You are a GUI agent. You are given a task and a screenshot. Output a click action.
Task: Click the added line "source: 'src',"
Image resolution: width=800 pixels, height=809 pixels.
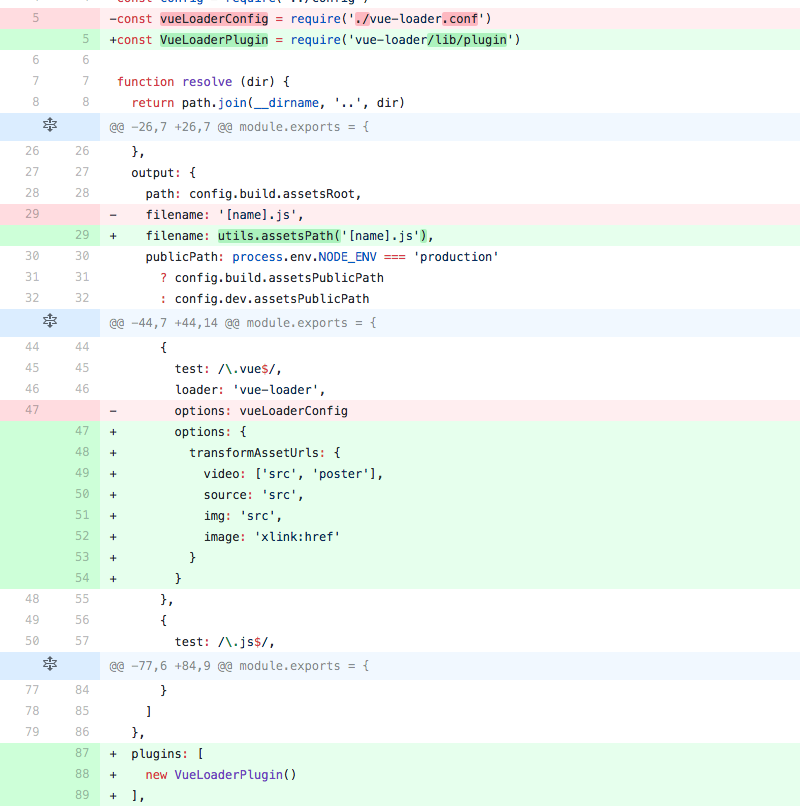(x=253, y=495)
